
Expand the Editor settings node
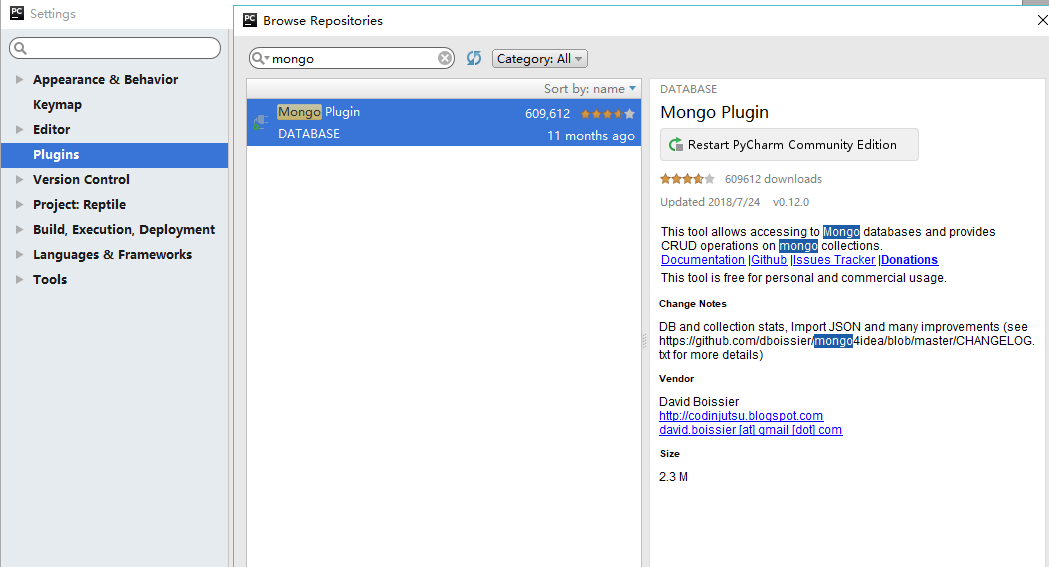click(x=19, y=129)
